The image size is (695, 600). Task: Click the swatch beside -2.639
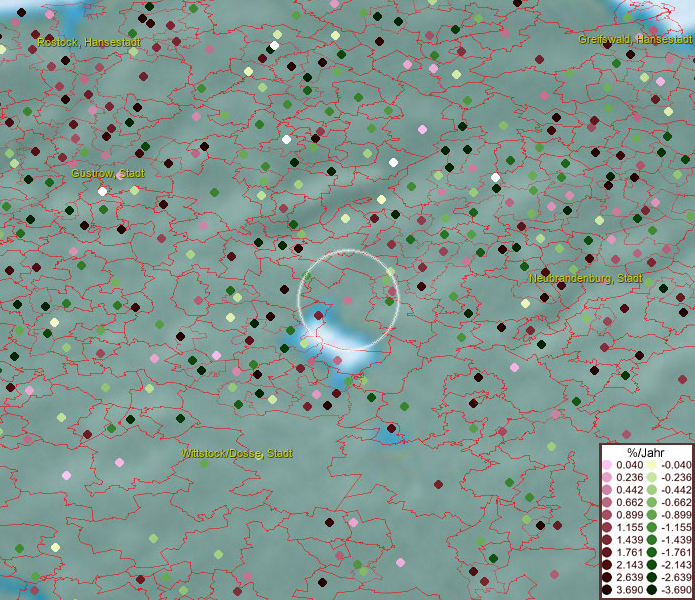point(652,577)
